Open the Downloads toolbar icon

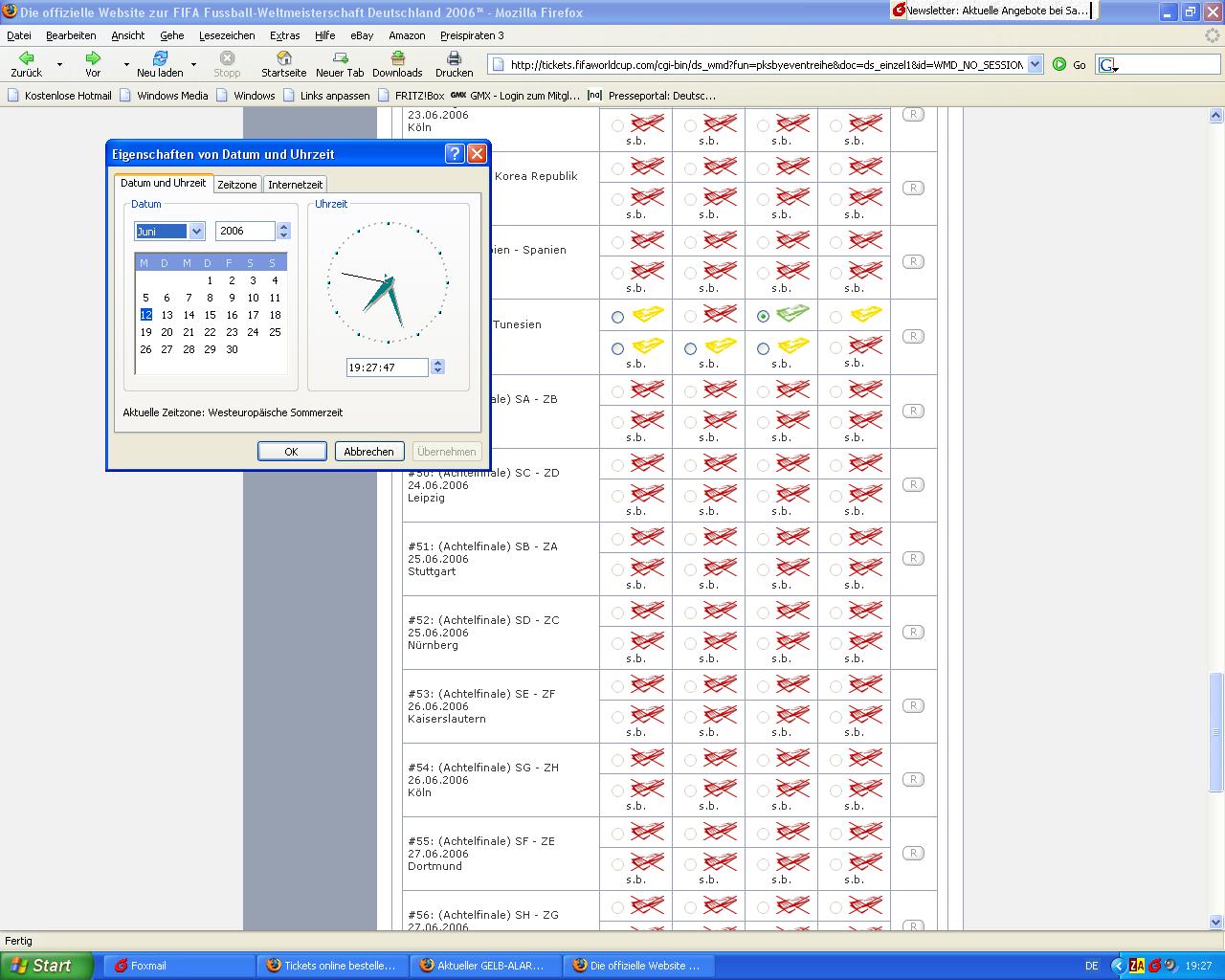tap(396, 58)
